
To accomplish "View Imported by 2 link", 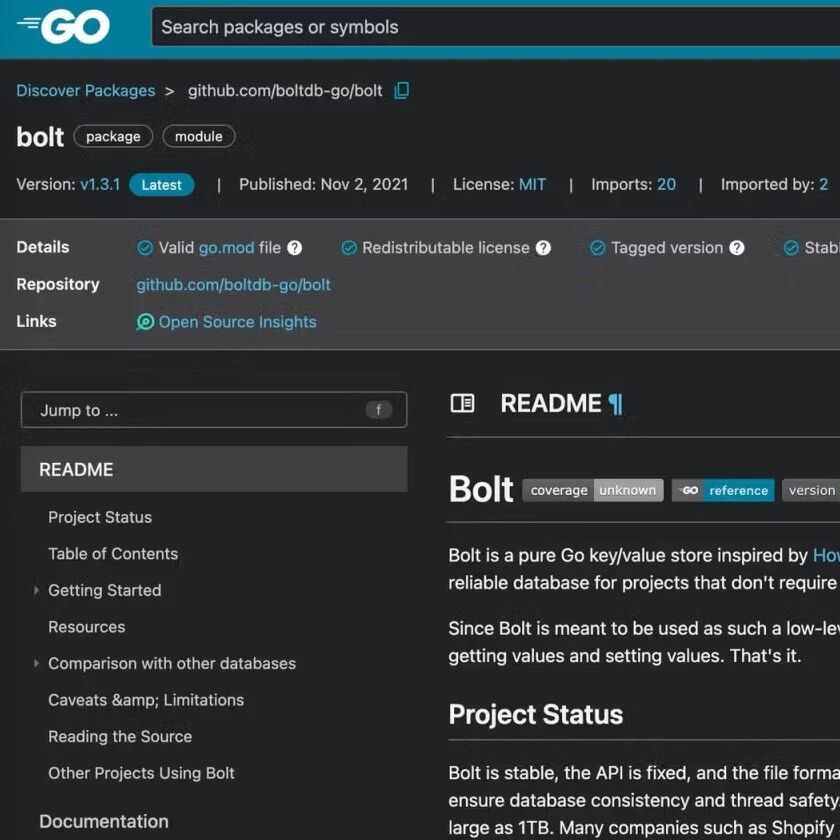I will pyautogui.click(x=823, y=184).
